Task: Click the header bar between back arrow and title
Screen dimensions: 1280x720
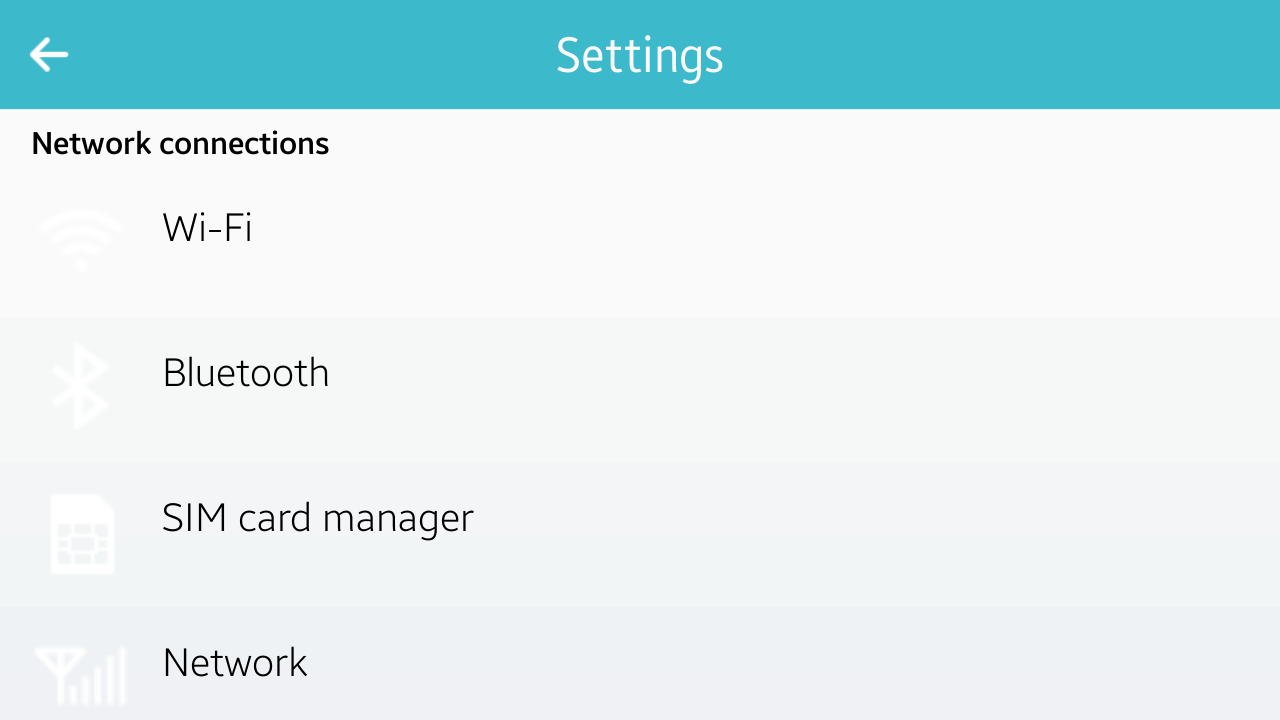Action: pos(300,55)
